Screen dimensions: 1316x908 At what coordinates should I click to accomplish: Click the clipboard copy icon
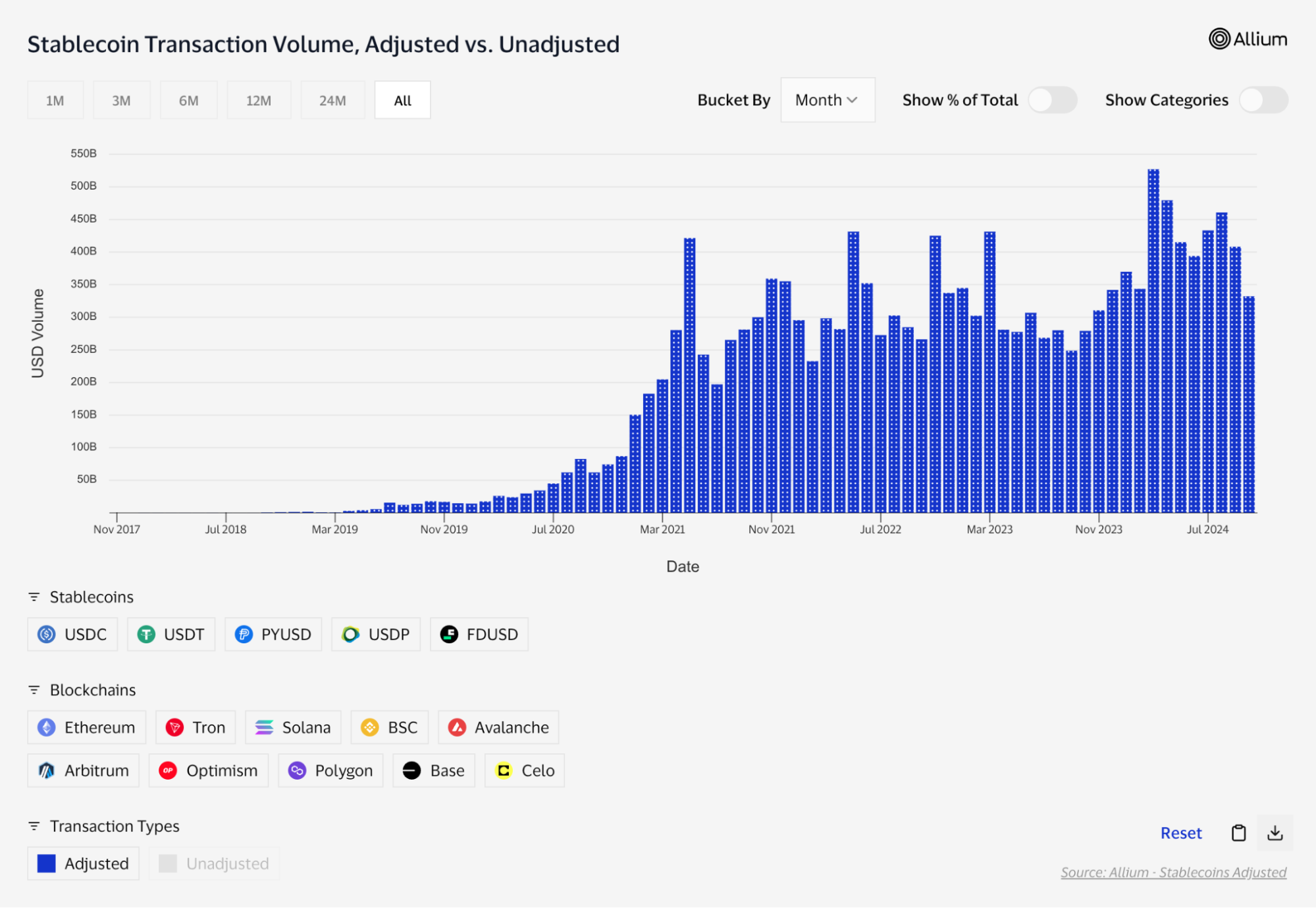(1238, 833)
